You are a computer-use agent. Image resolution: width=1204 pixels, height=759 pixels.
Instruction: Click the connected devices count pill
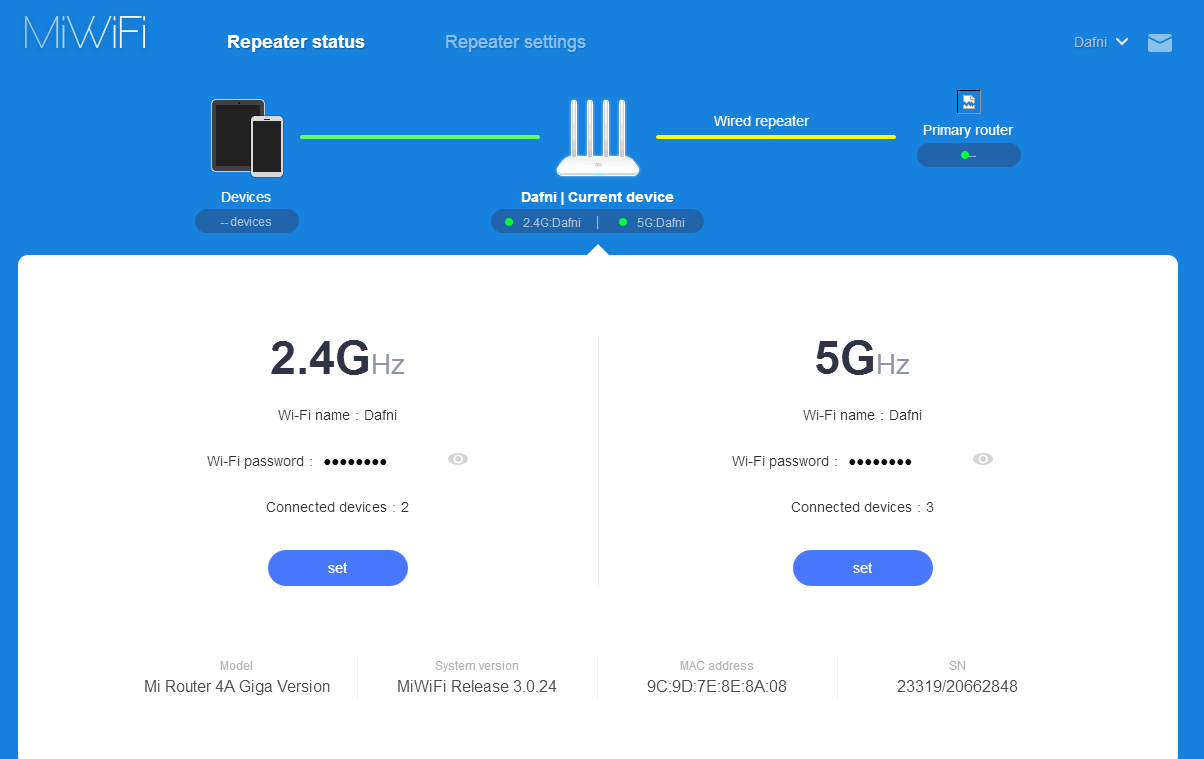(x=246, y=221)
